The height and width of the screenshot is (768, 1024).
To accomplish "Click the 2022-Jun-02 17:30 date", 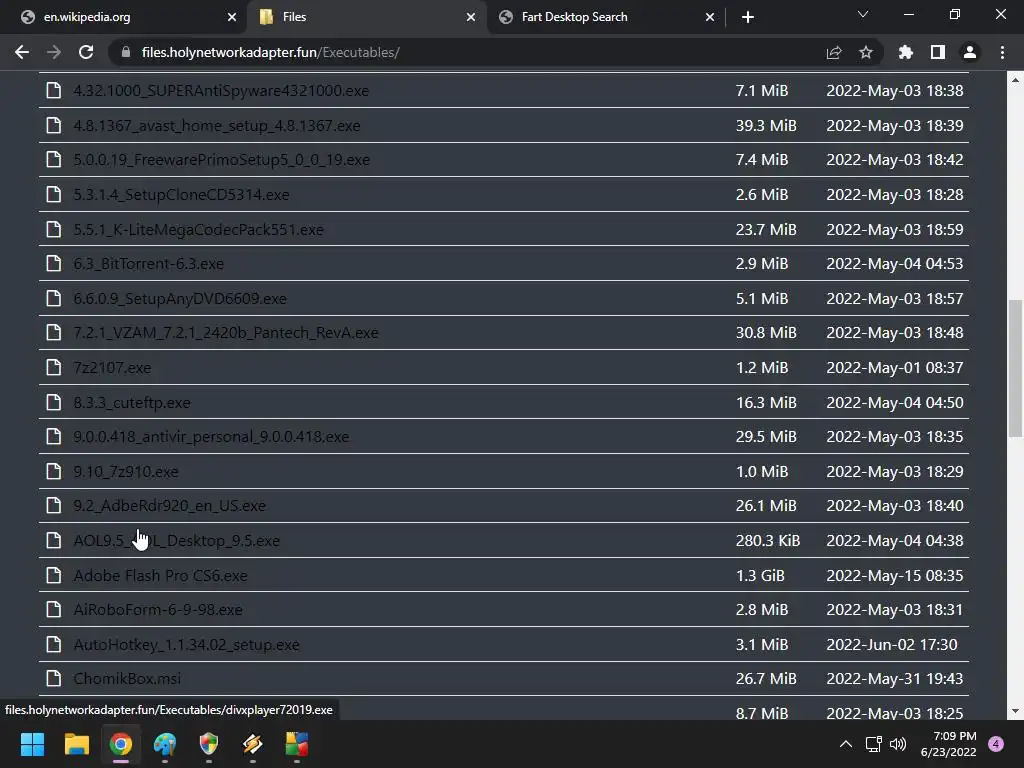I will click(x=892, y=645).
